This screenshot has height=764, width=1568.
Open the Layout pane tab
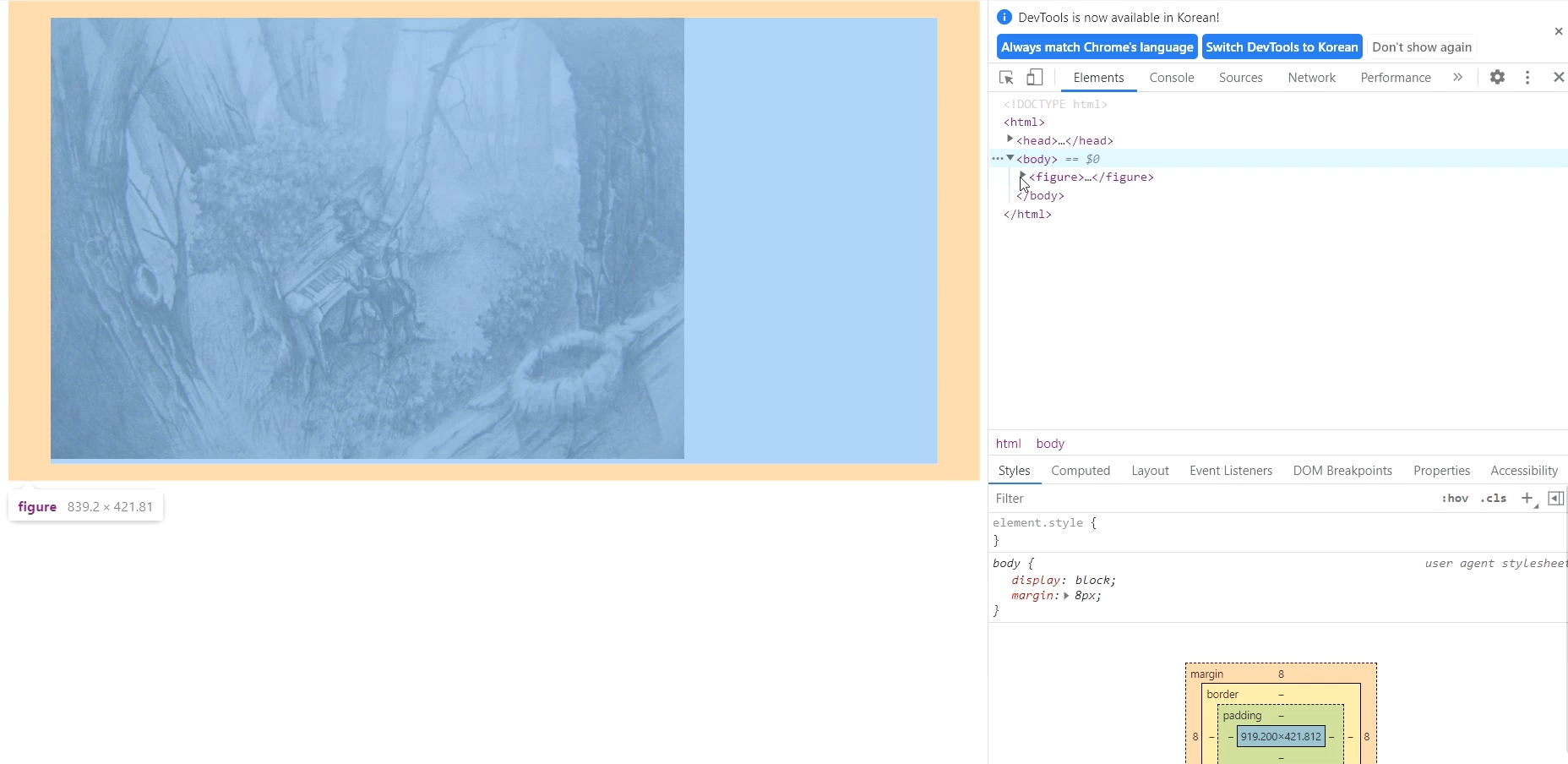pyautogui.click(x=1150, y=471)
